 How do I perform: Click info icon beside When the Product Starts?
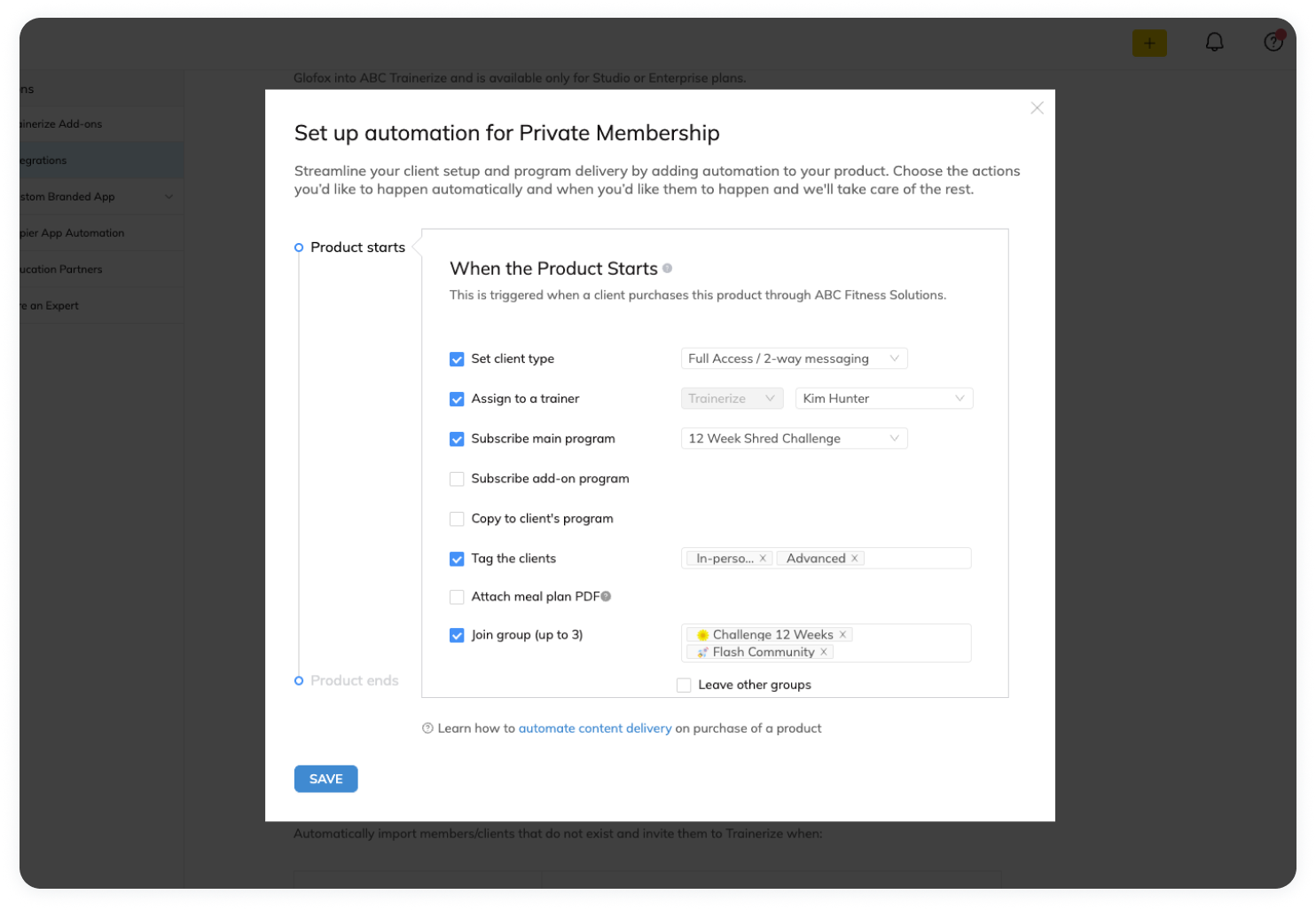click(x=667, y=268)
